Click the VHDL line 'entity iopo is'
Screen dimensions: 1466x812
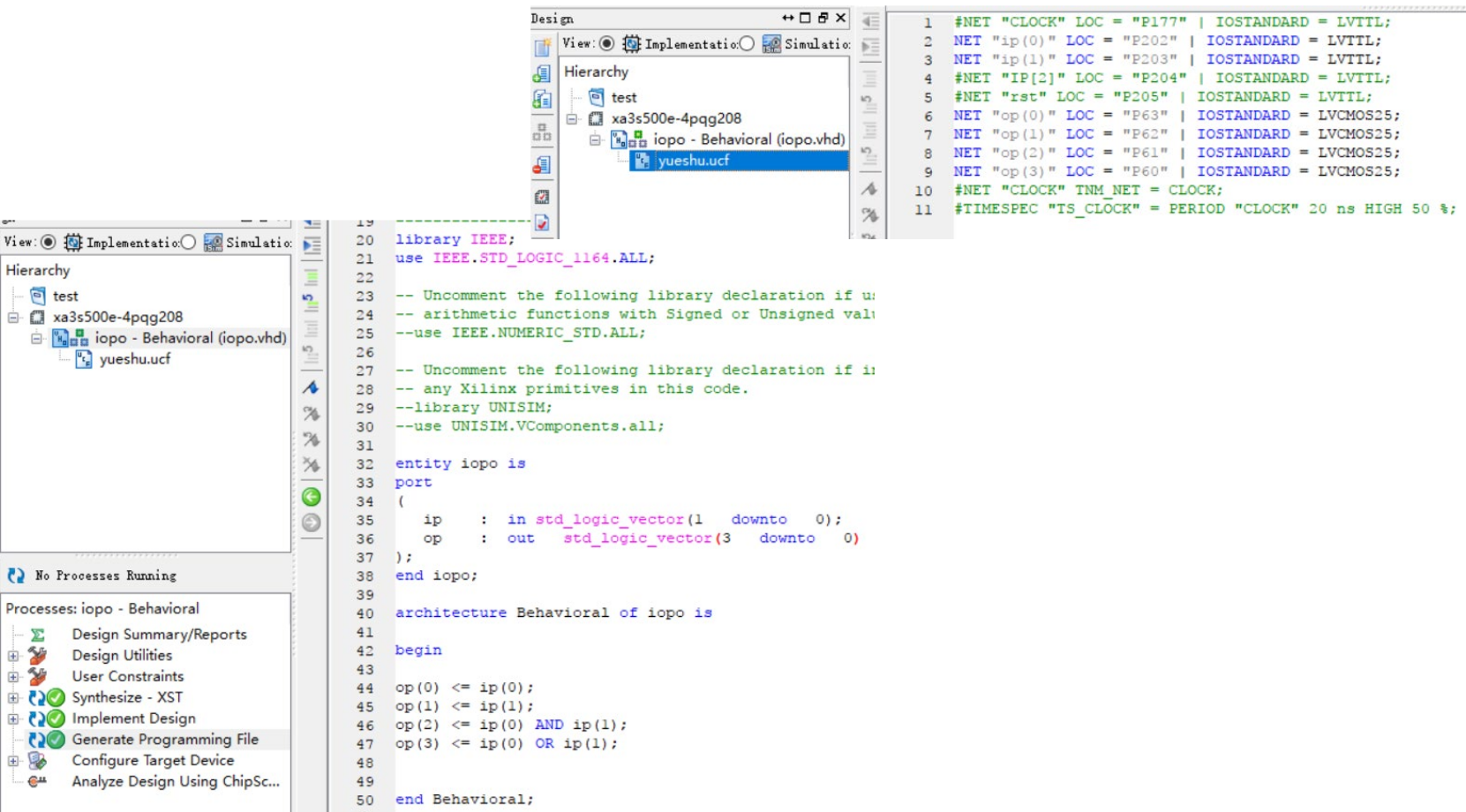pyautogui.click(x=461, y=463)
